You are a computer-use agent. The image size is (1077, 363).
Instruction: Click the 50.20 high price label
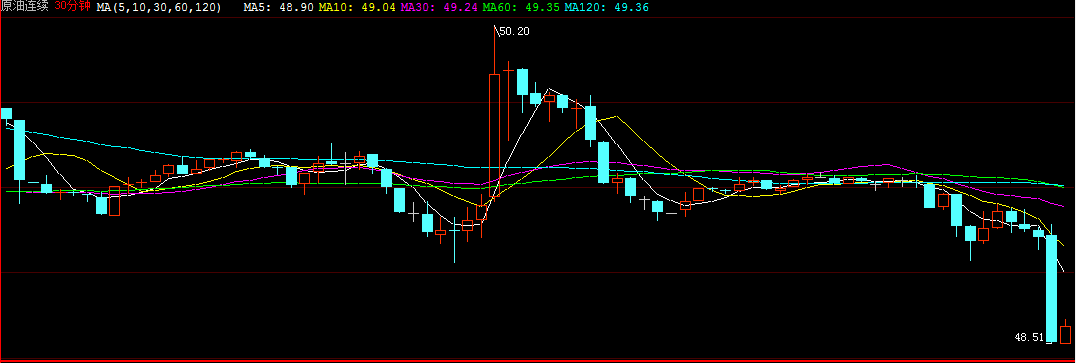click(514, 31)
